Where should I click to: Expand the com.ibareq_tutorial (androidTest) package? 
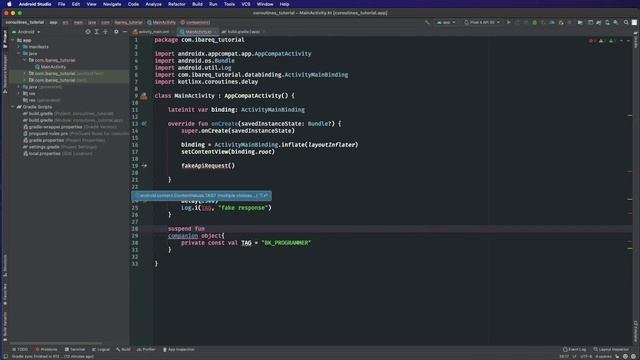24,73
